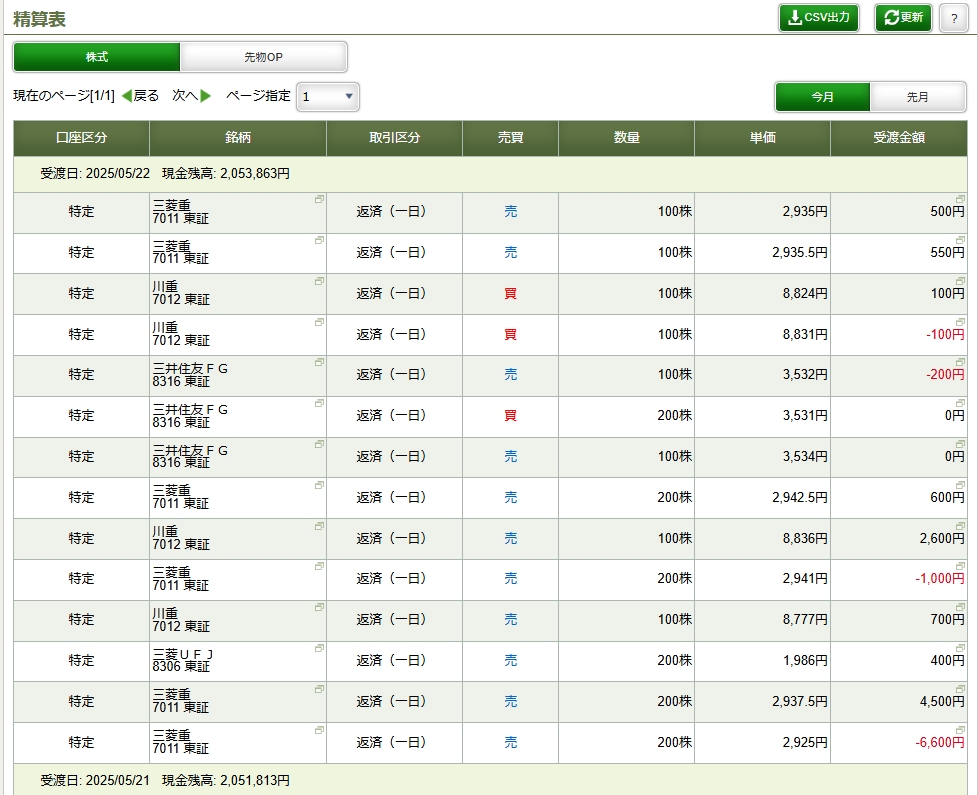The height and width of the screenshot is (795, 978).
Task: Click the 8,836円 unit price cell
Action: click(x=762, y=539)
